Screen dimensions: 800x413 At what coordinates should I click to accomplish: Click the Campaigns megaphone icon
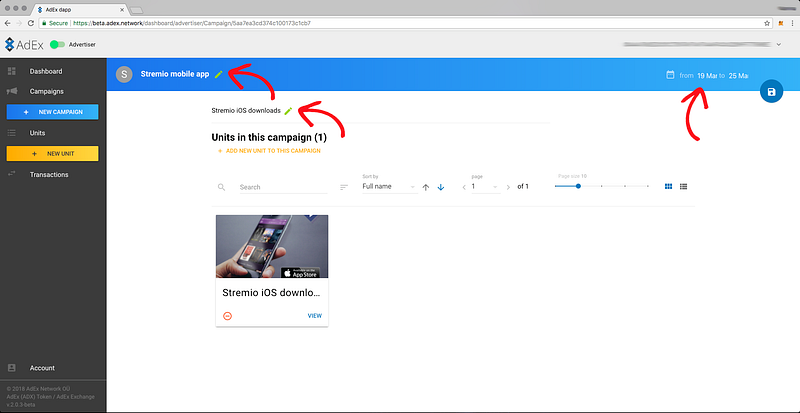click(12, 91)
